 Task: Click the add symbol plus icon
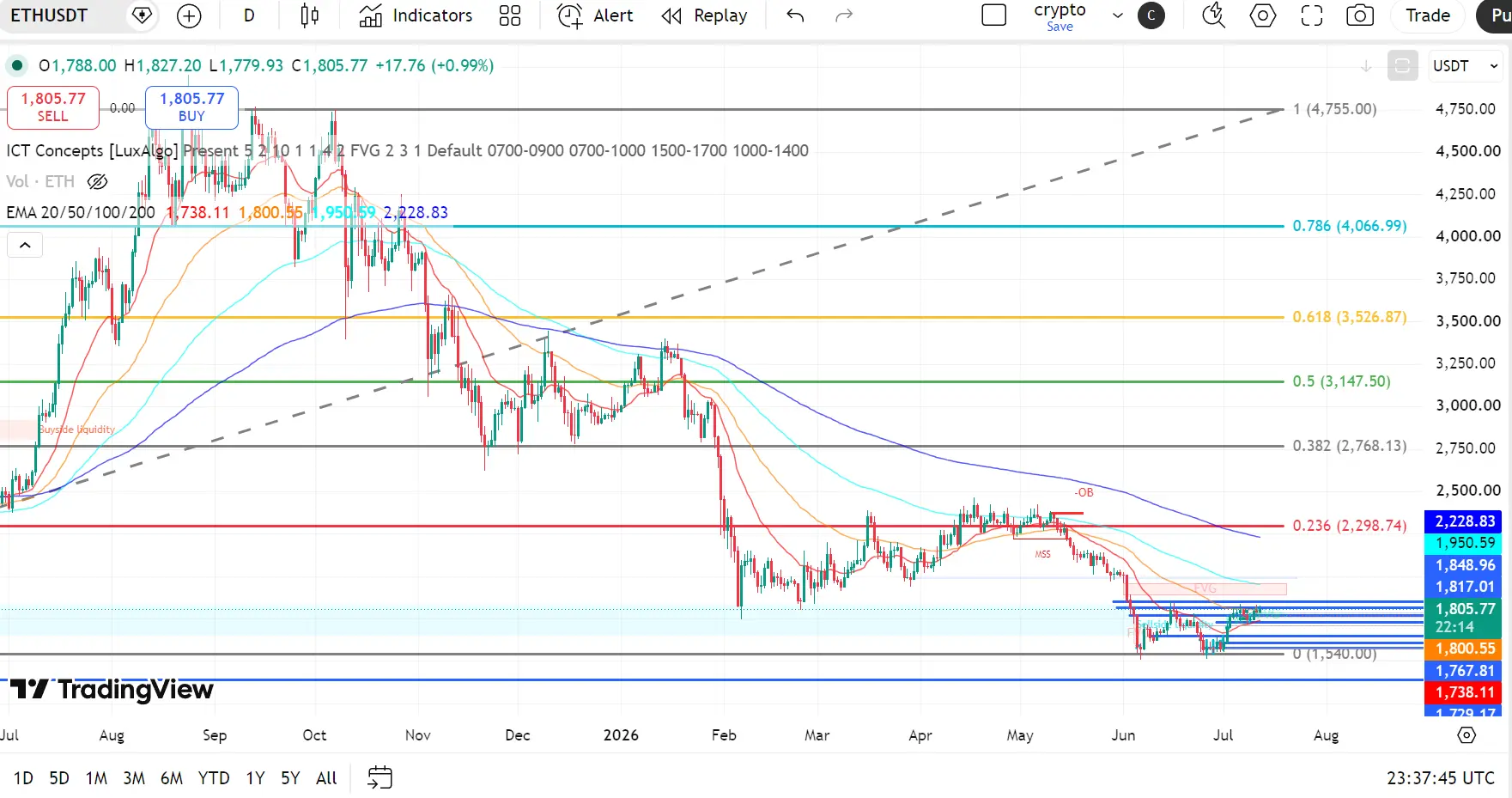pyautogui.click(x=189, y=15)
